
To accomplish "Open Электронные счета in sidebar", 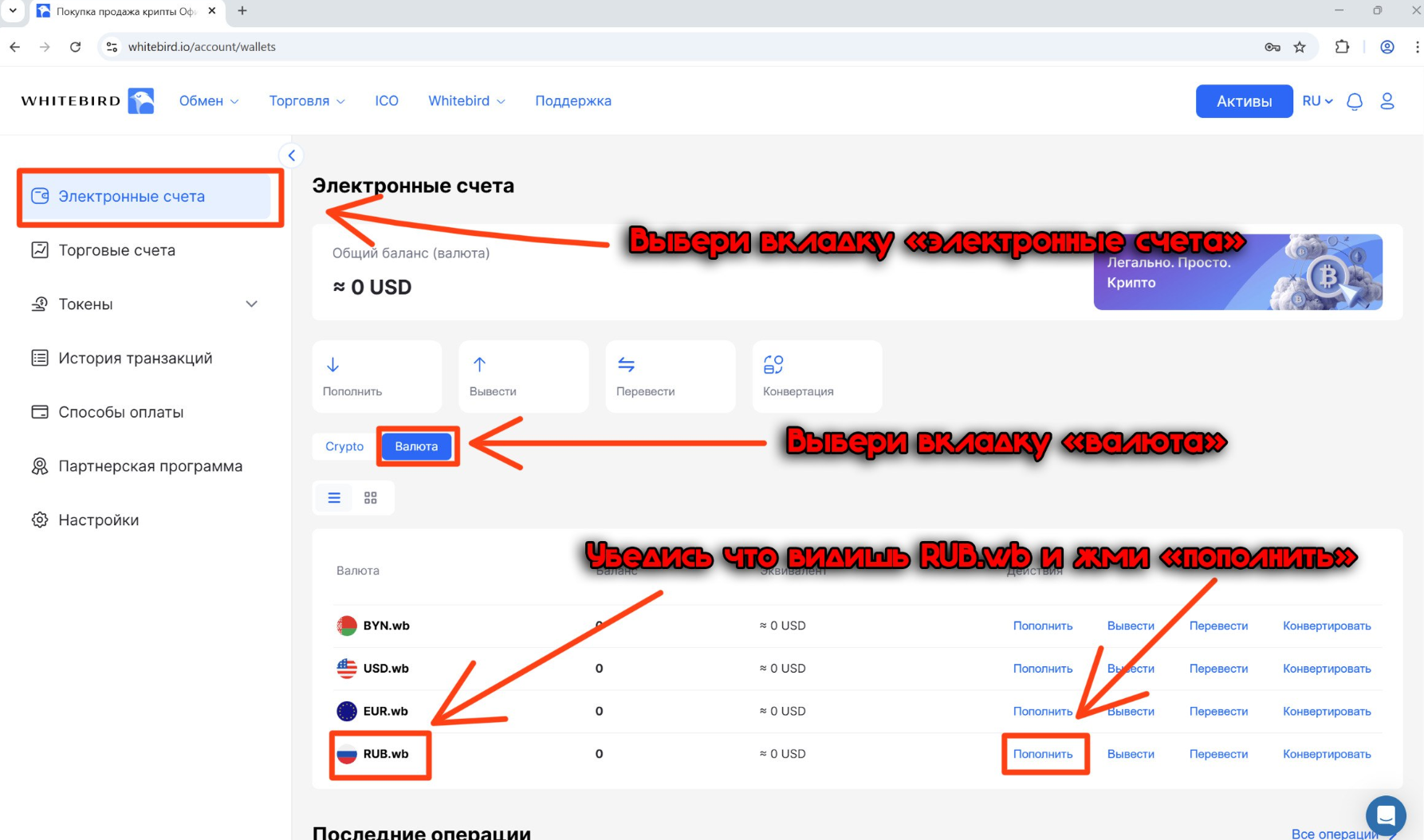I will (145, 197).
